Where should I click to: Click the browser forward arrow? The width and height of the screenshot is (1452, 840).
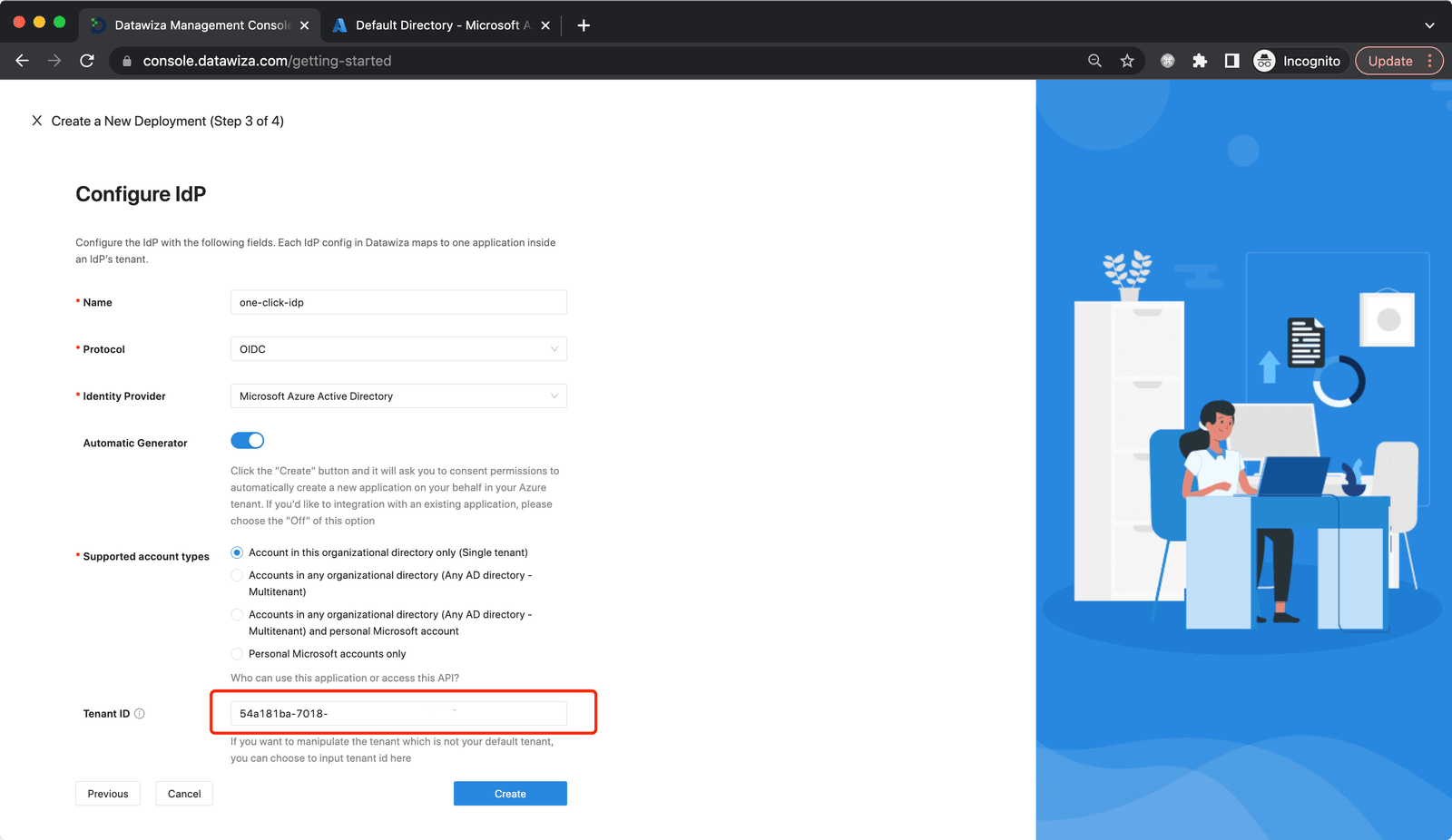pos(54,61)
